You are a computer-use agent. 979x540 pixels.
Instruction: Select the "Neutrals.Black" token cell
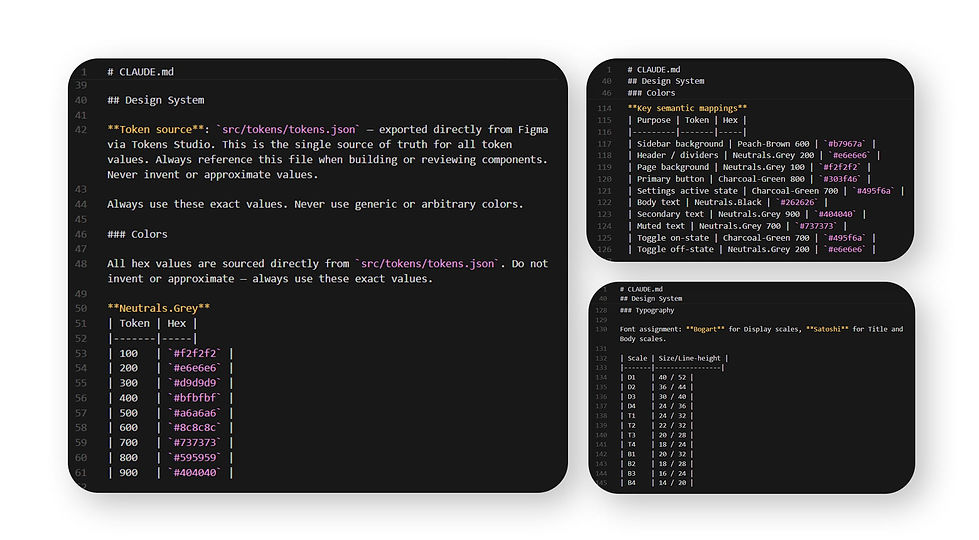728,202
